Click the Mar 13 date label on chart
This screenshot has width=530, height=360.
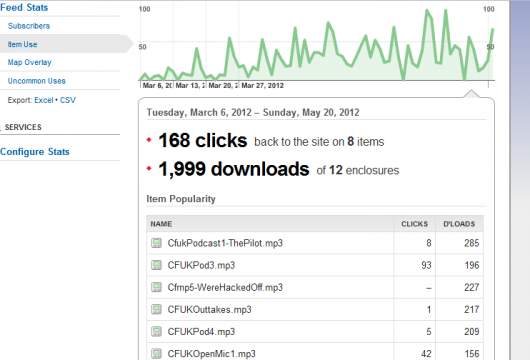[190, 86]
